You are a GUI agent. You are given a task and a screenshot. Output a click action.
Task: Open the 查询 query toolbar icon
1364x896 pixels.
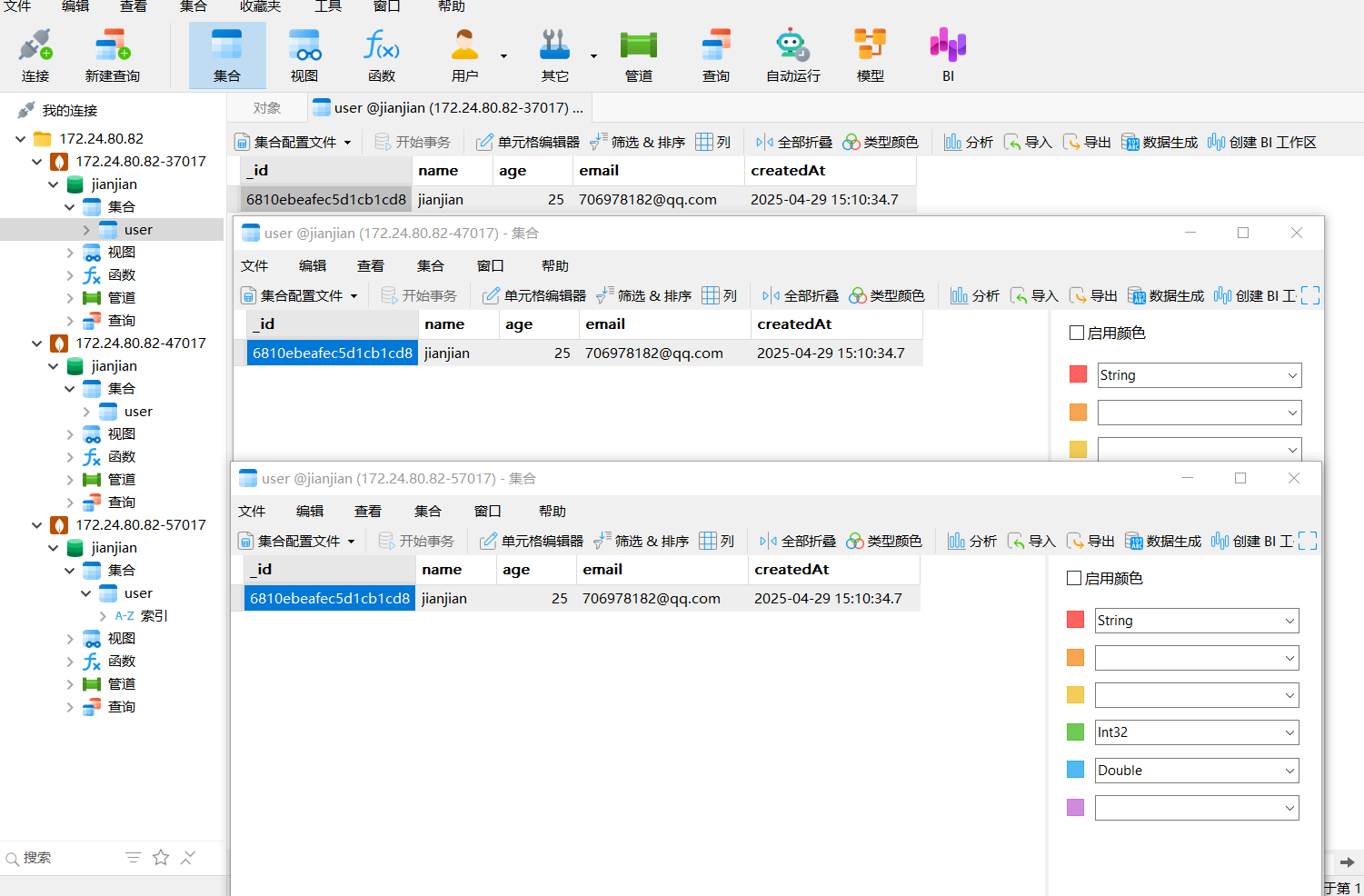(716, 55)
